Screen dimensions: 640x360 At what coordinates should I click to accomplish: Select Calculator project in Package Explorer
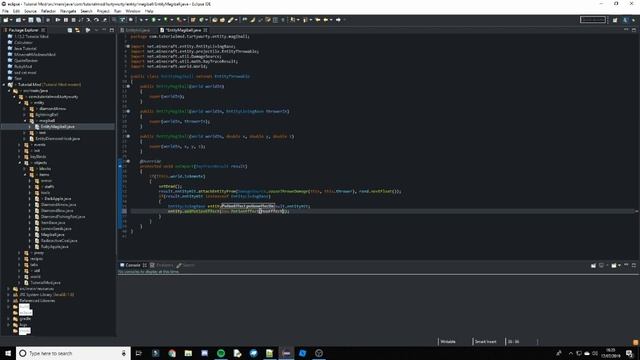(x=23, y=42)
